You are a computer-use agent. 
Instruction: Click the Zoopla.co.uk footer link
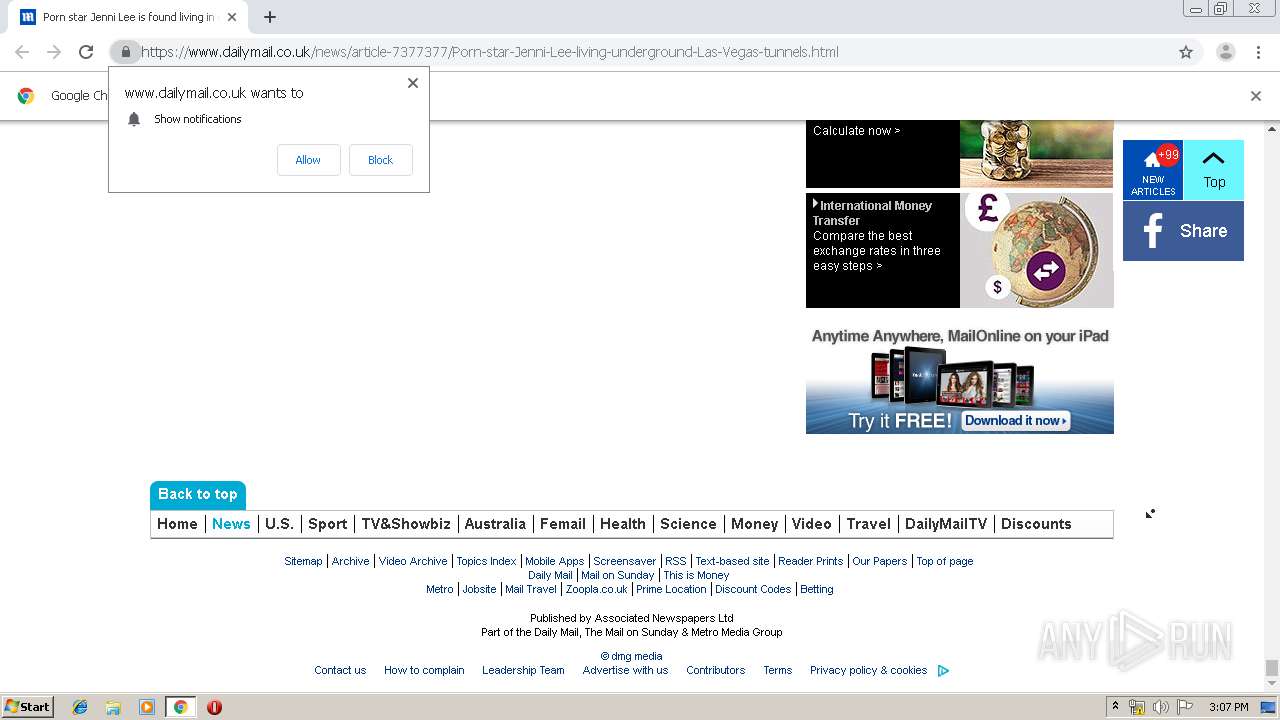[597, 589]
